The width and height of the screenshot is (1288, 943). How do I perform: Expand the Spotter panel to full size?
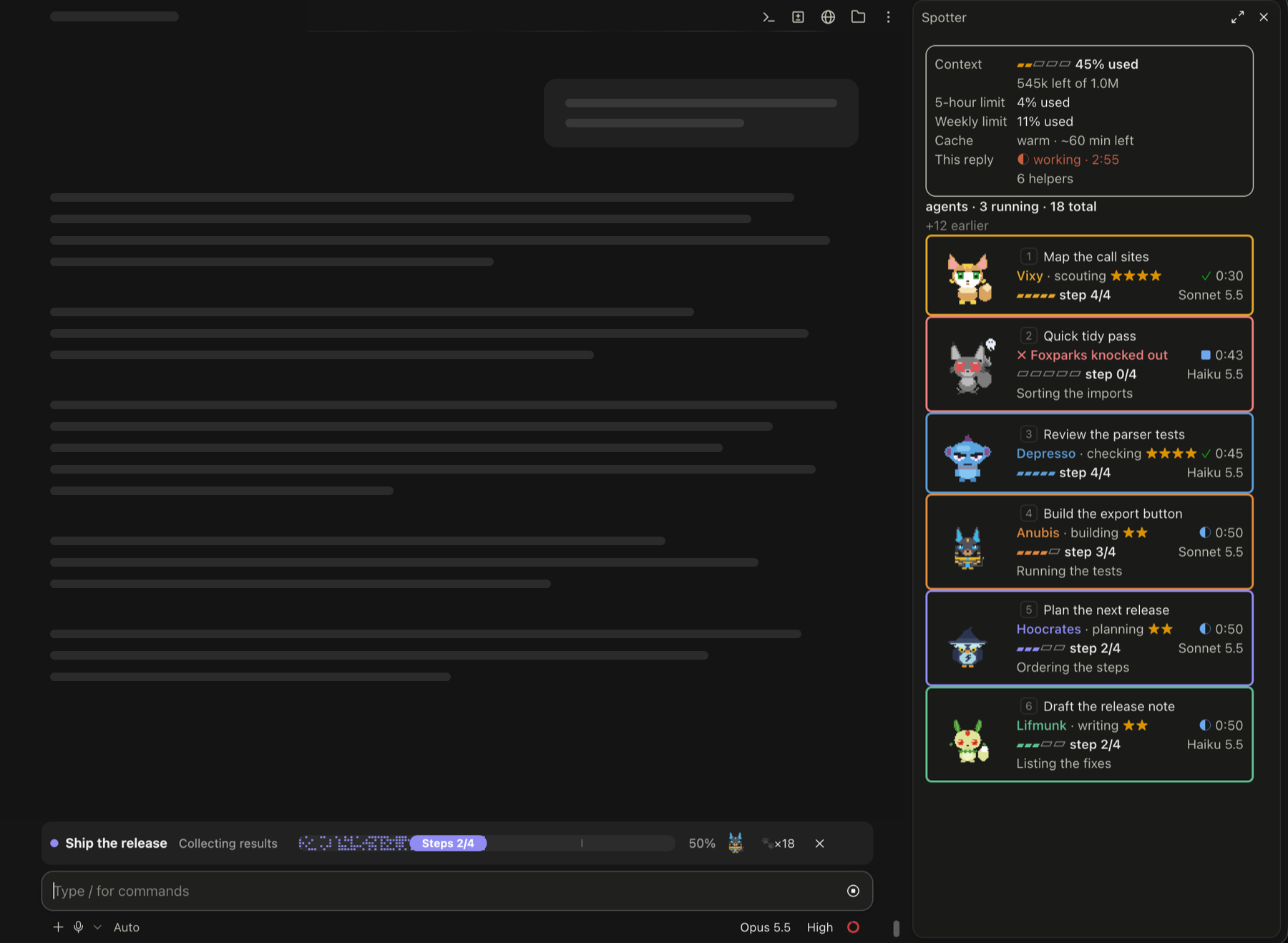pos(1237,17)
